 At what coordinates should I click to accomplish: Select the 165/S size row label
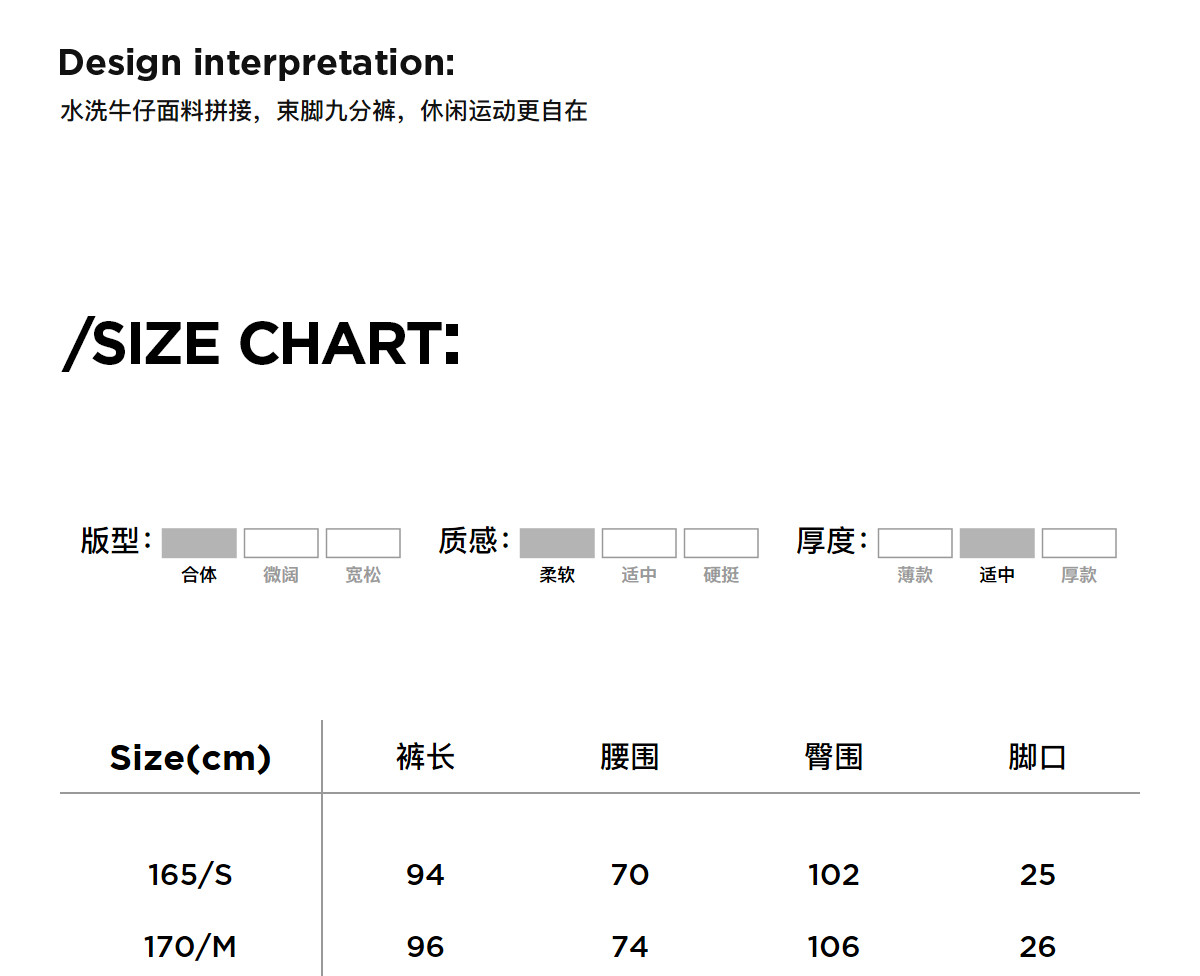coord(190,875)
